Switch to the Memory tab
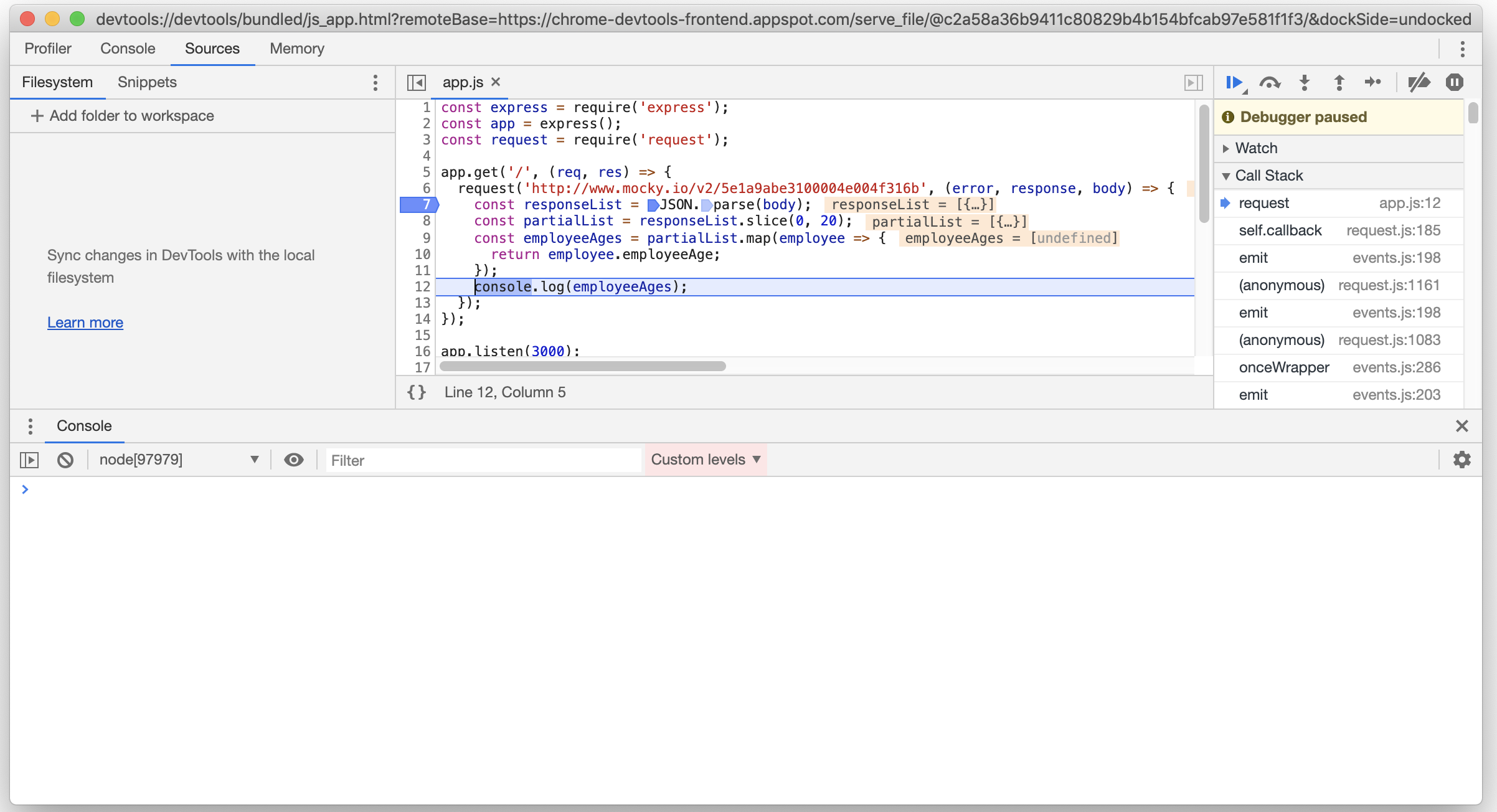1497x812 pixels. (296, 49)
